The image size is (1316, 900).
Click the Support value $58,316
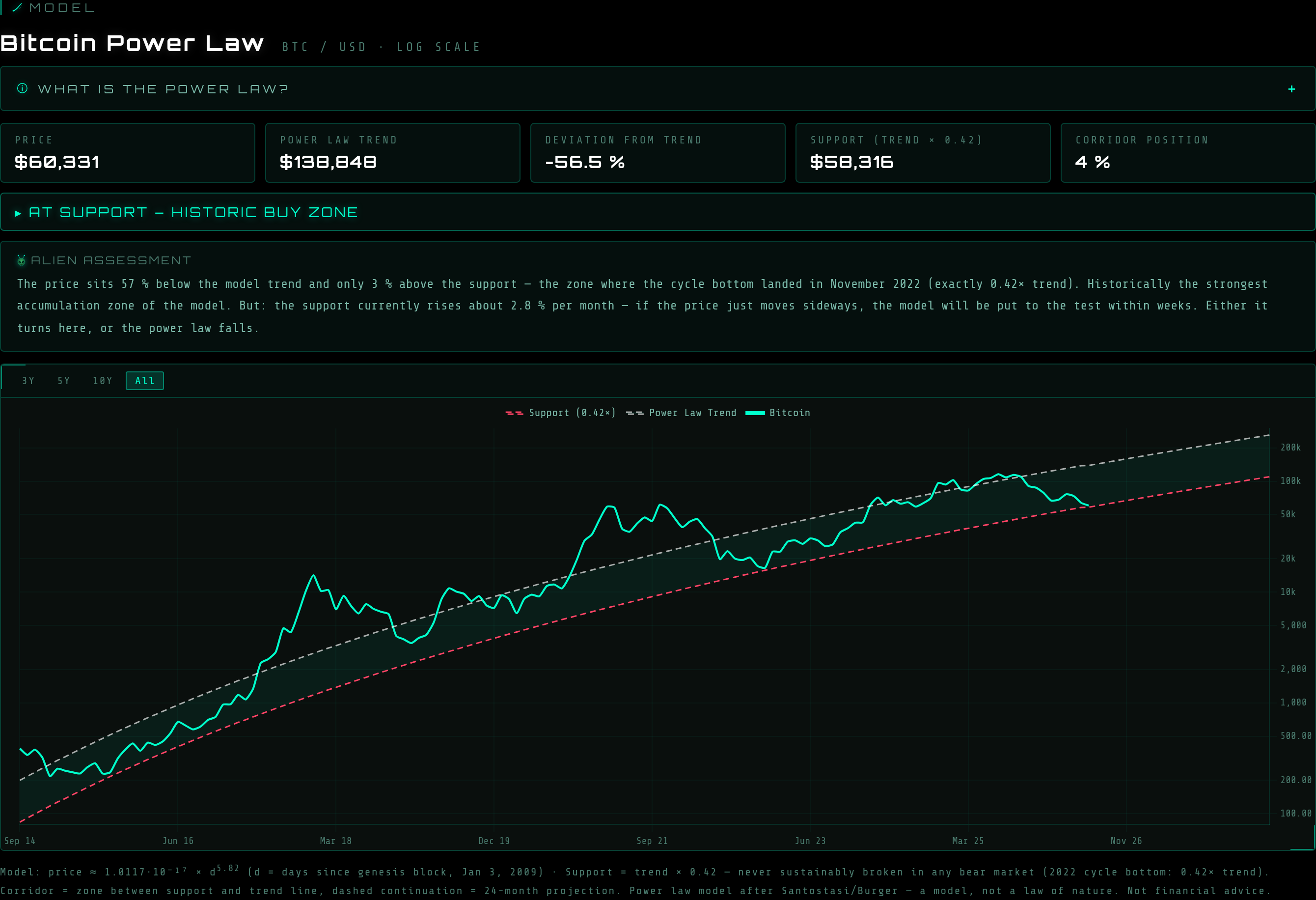[851, 163]
